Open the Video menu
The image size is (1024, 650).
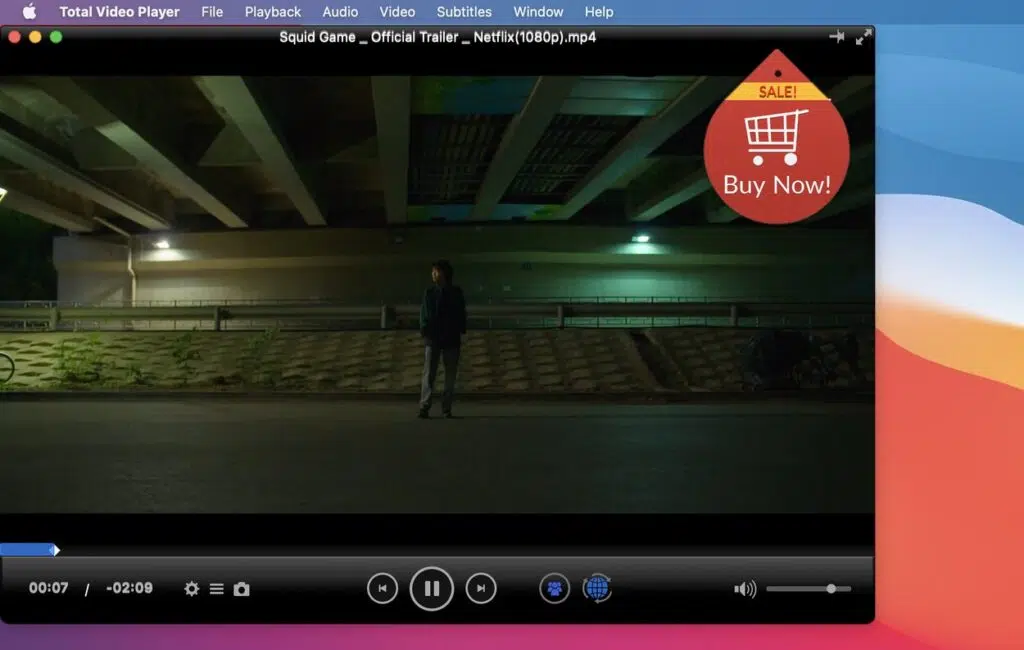[397, 11]
